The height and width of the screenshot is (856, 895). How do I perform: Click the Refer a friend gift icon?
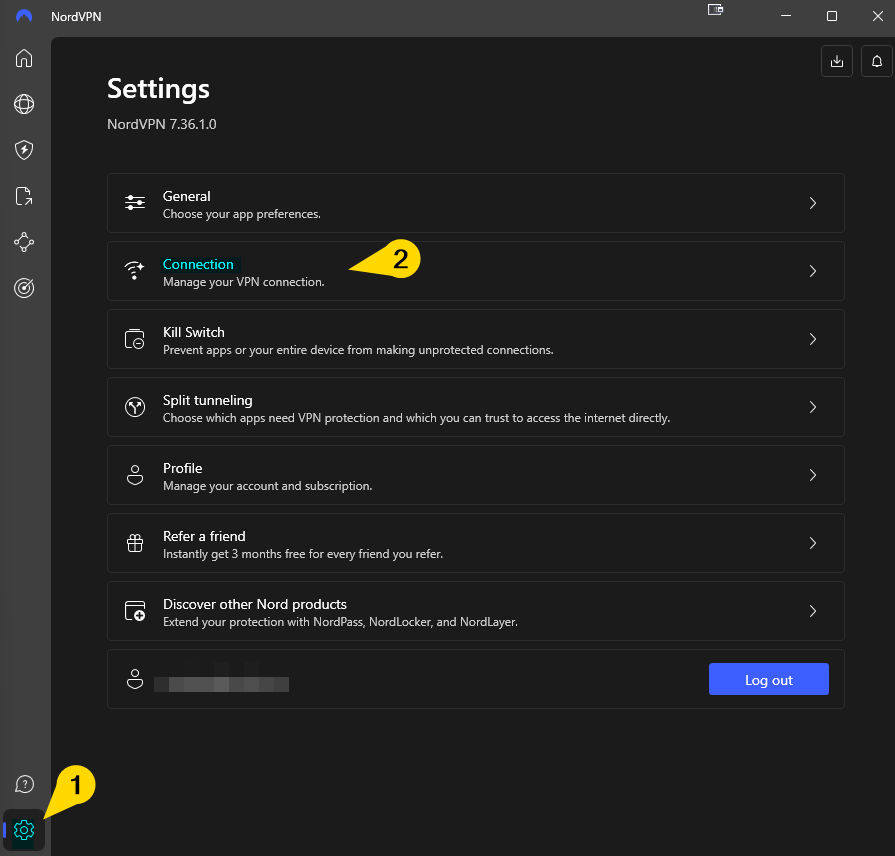pyautogui.click(x=135, y=543)
